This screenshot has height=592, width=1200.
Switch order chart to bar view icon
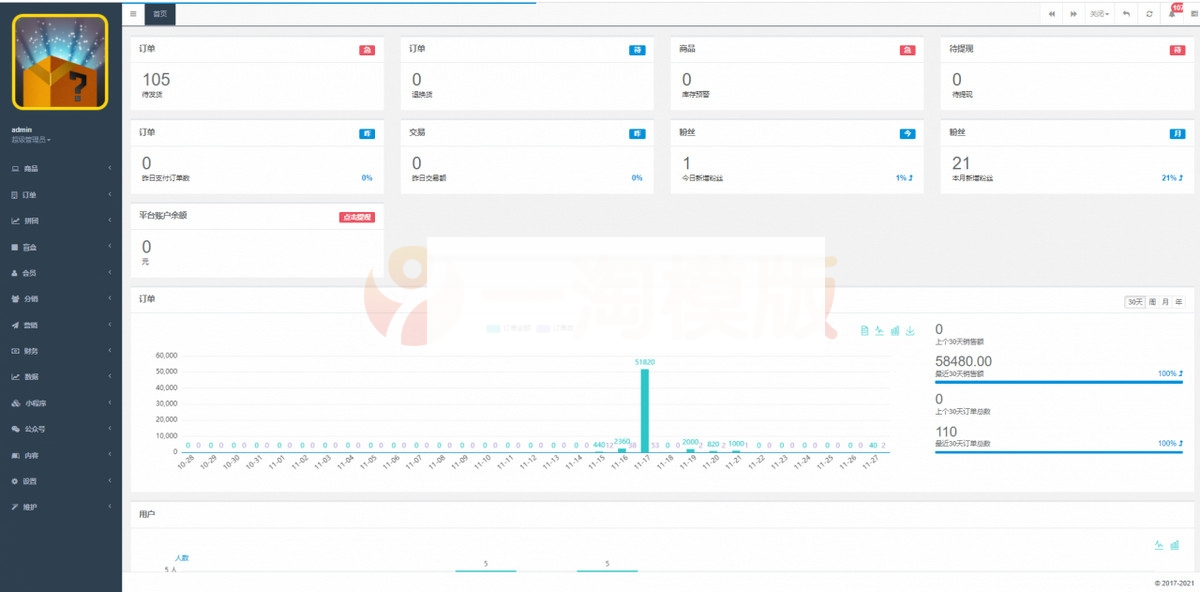[895, 331]
